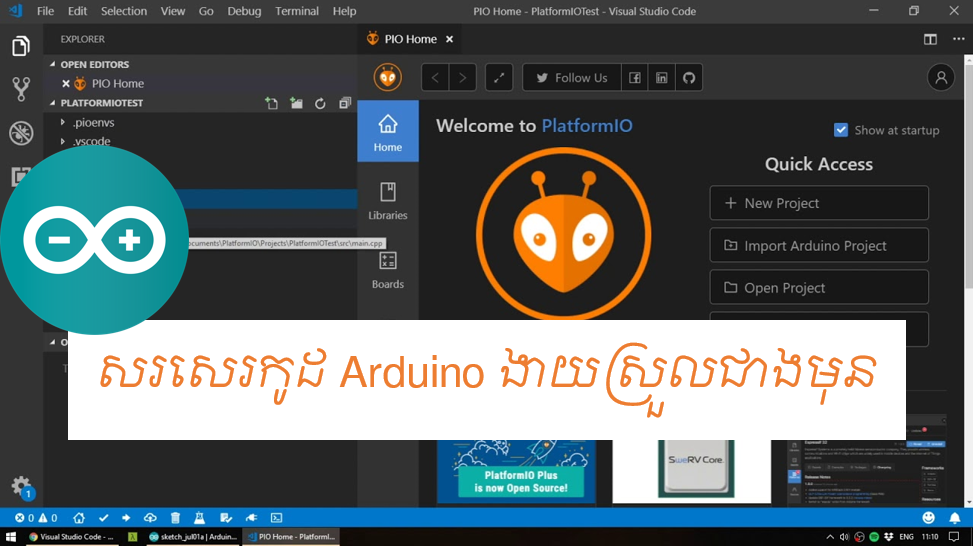973x547 pixels.
Task: Close PIO Home in Open Editors list
Action: pos(66,84)
